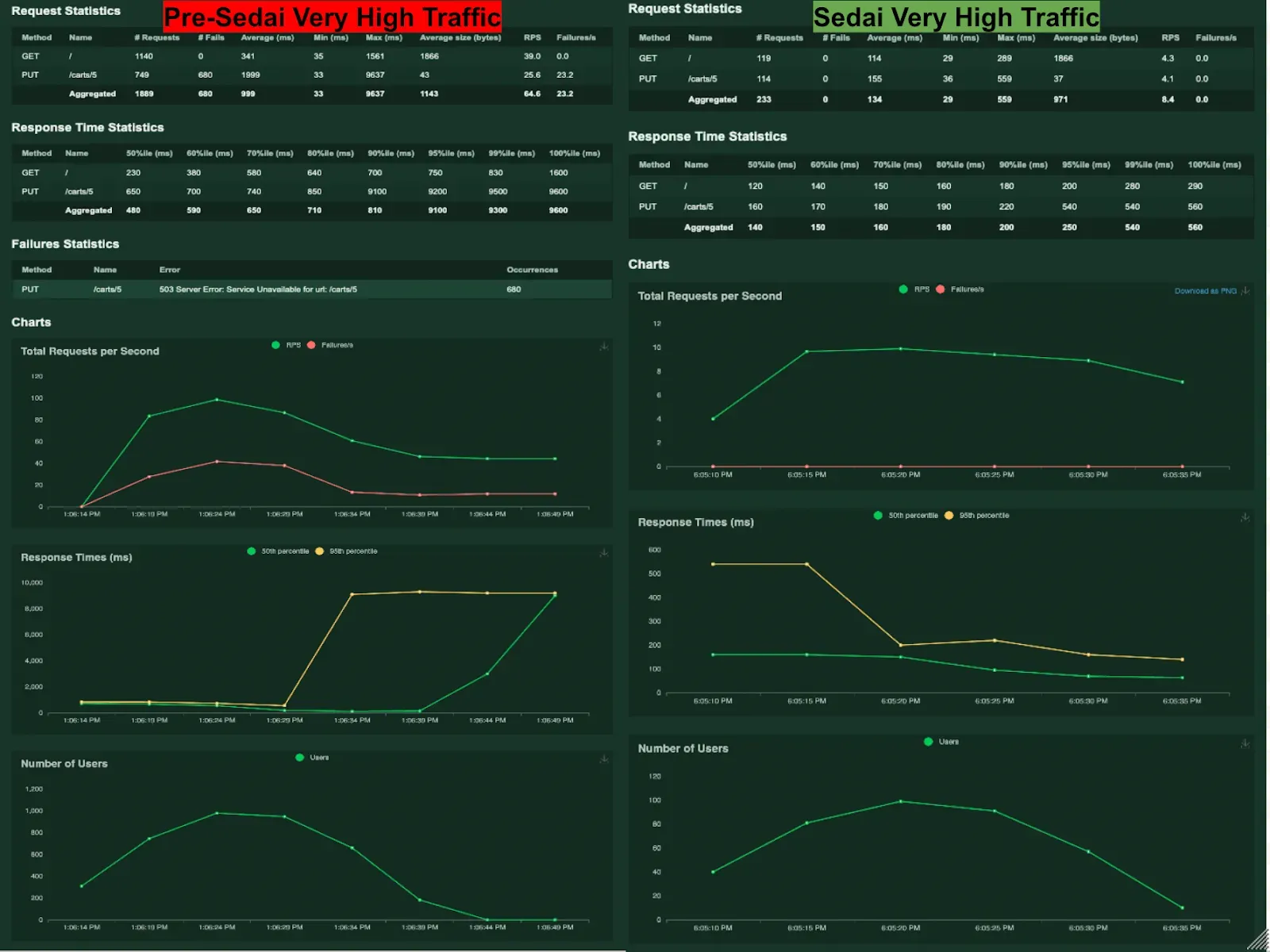Click the 'Pre-Sedai Very High Traffic' title
The width and height of the screenshot is (1270, 952).
332,17
